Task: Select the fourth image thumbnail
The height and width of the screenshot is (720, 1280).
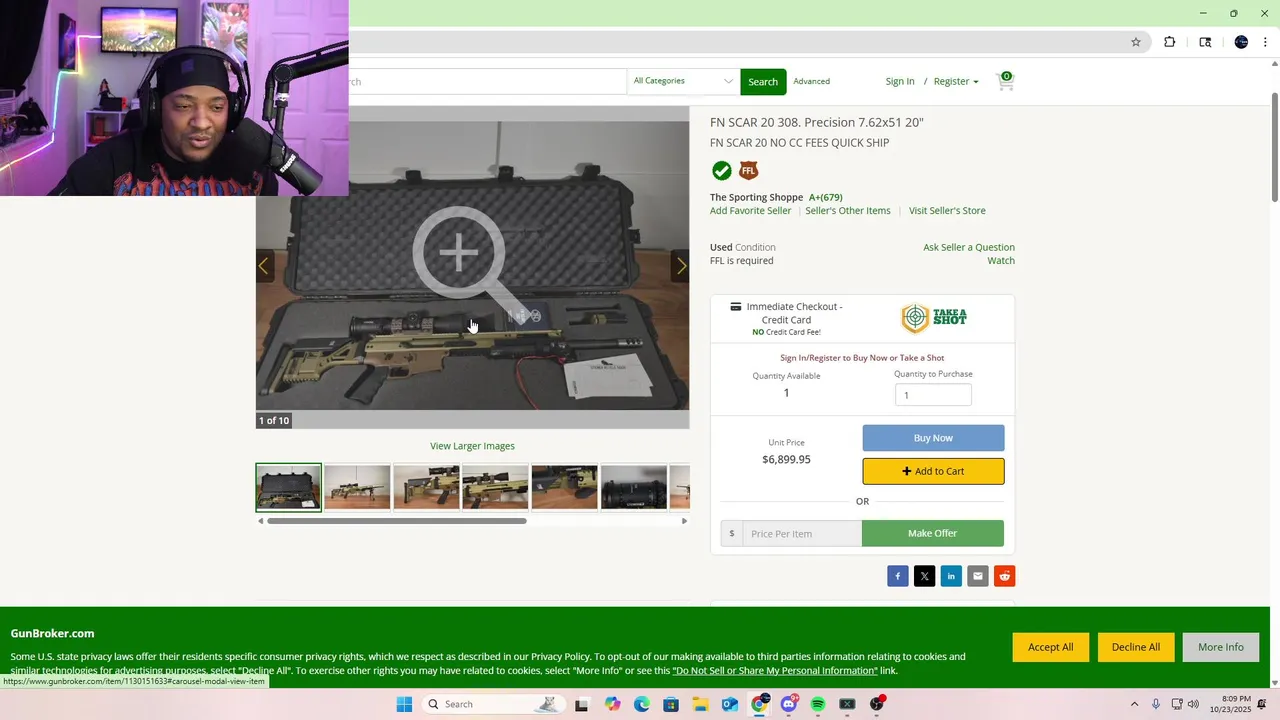Action: [x=495, y=488]
